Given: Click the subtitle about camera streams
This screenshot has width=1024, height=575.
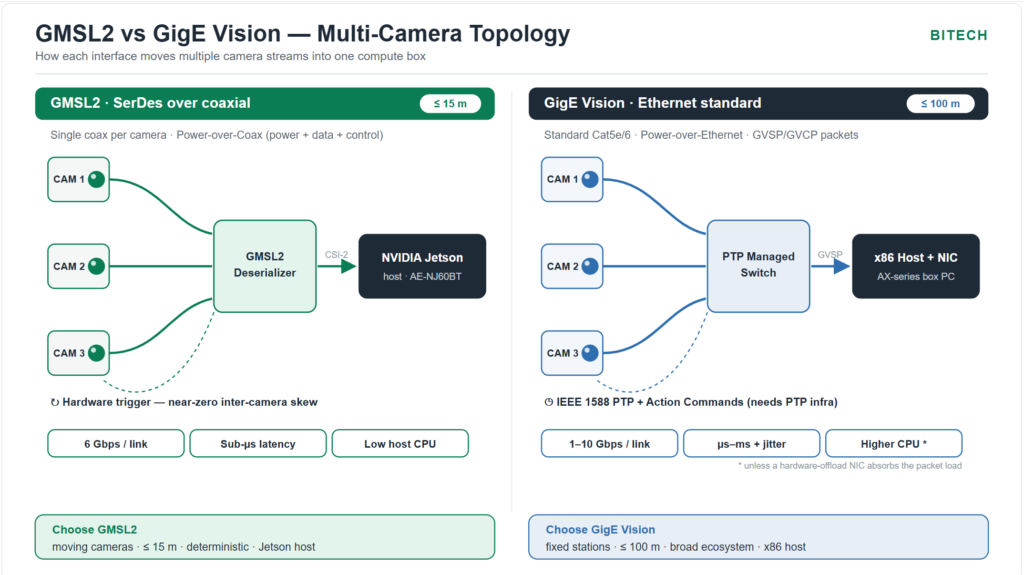Looking at the screenshot, I should (231, 56).
